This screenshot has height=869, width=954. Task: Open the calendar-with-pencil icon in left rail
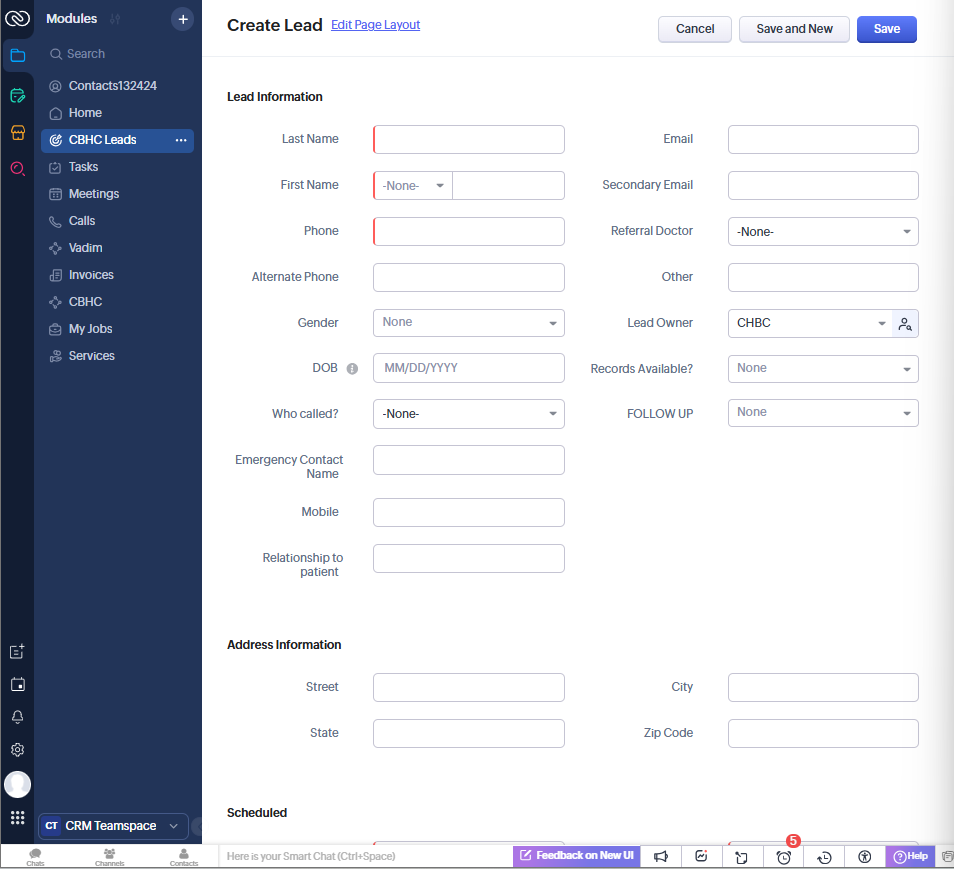(18, 95)
